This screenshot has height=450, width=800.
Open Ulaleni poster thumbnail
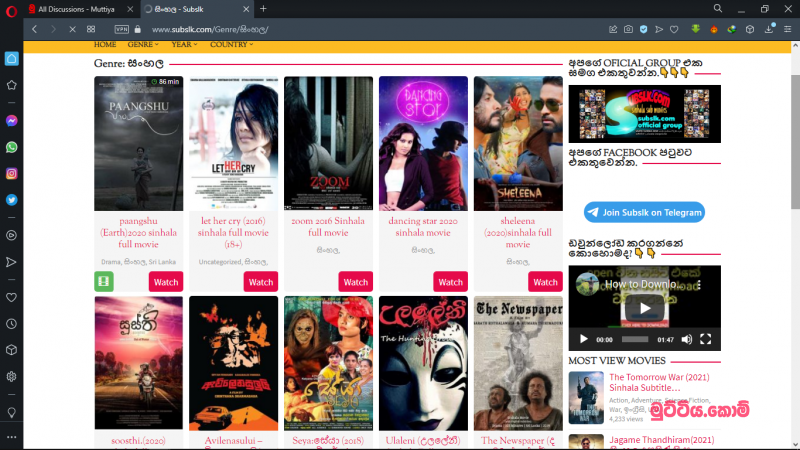pos(423,363)
